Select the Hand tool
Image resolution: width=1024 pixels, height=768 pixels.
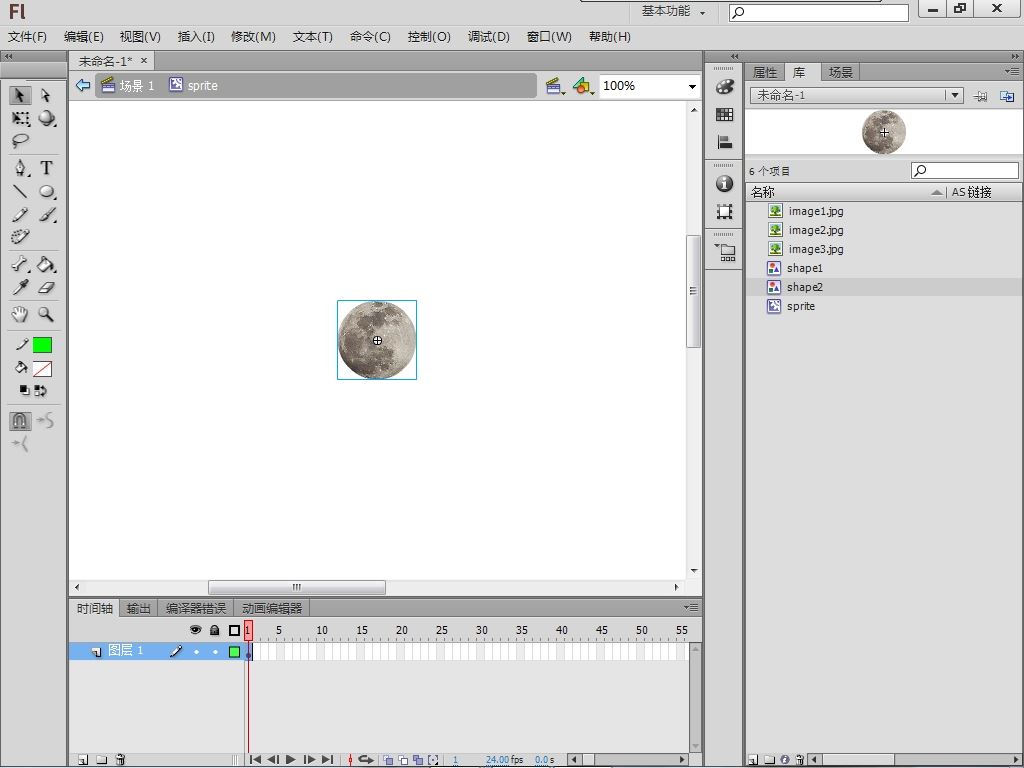20,314
